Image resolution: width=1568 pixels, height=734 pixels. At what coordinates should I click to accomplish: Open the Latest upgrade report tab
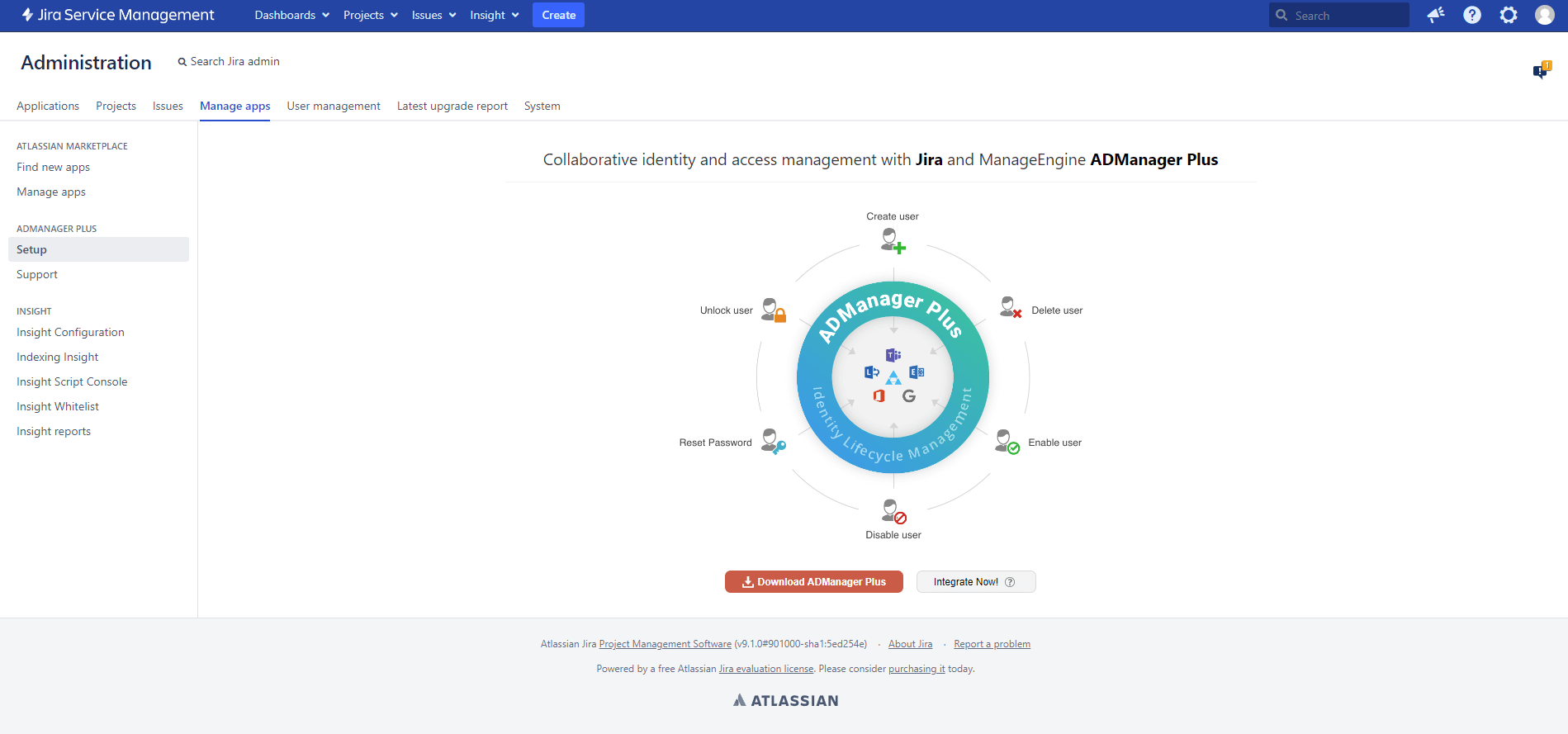[x=452, y=106]
